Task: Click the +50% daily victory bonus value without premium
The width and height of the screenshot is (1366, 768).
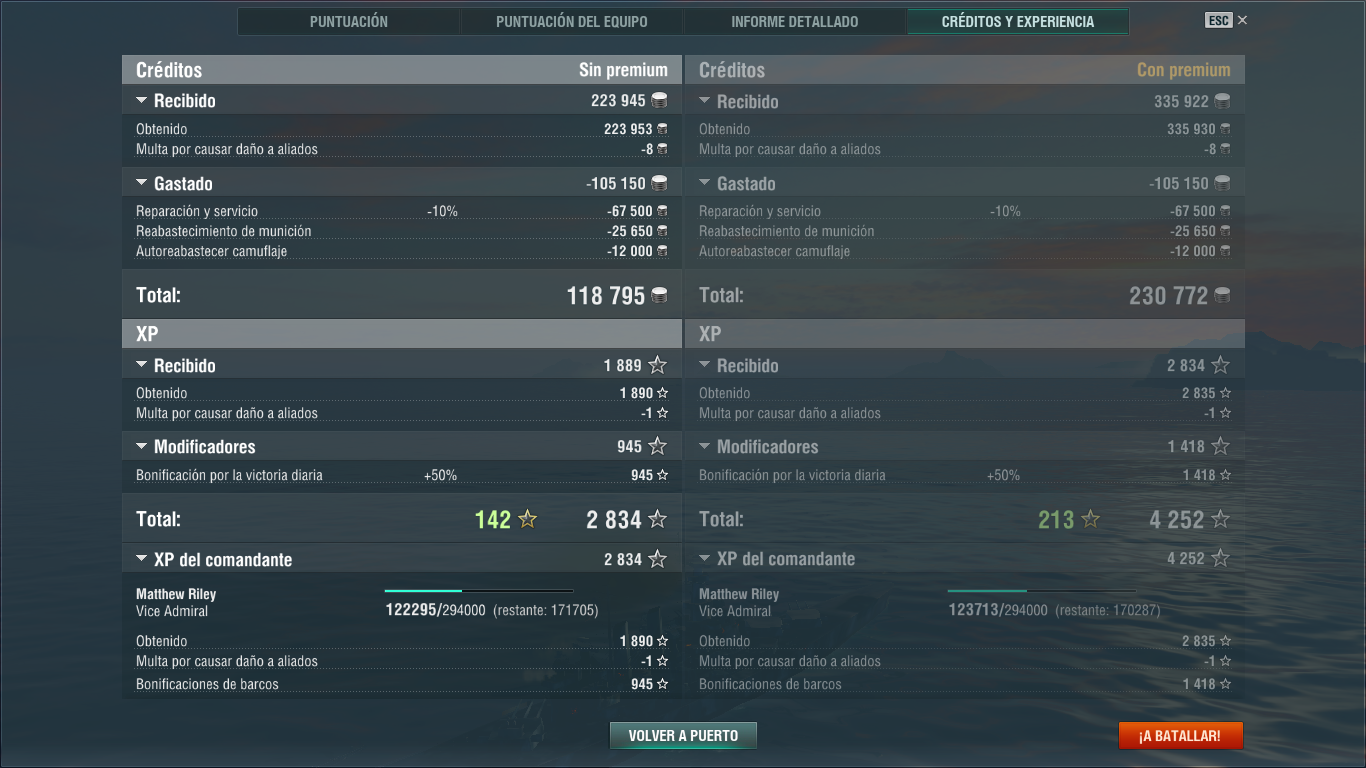Action: click(440, 475)
